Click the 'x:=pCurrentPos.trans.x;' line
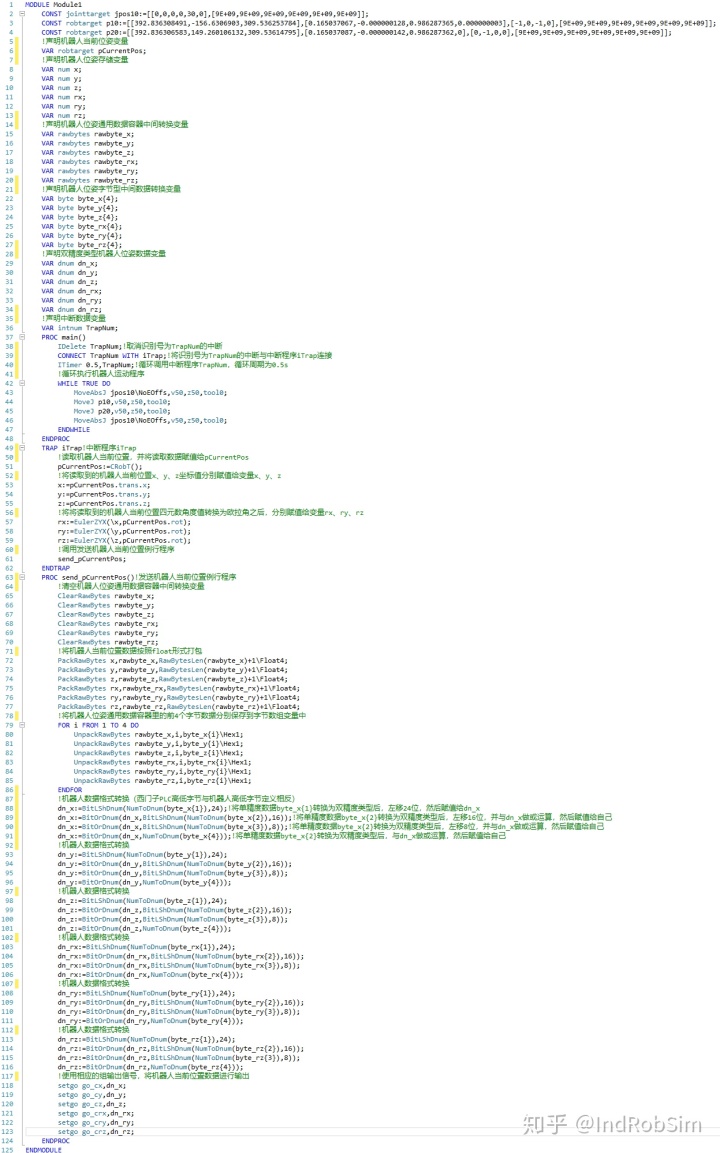 pyautogui.click(x=104, y=485)
